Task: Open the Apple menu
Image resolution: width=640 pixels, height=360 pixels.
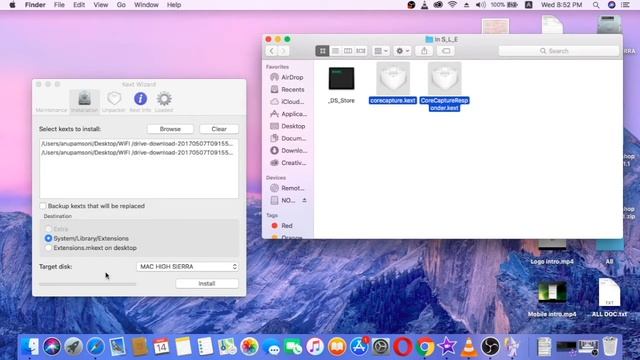Action: [x=12, y=5]
